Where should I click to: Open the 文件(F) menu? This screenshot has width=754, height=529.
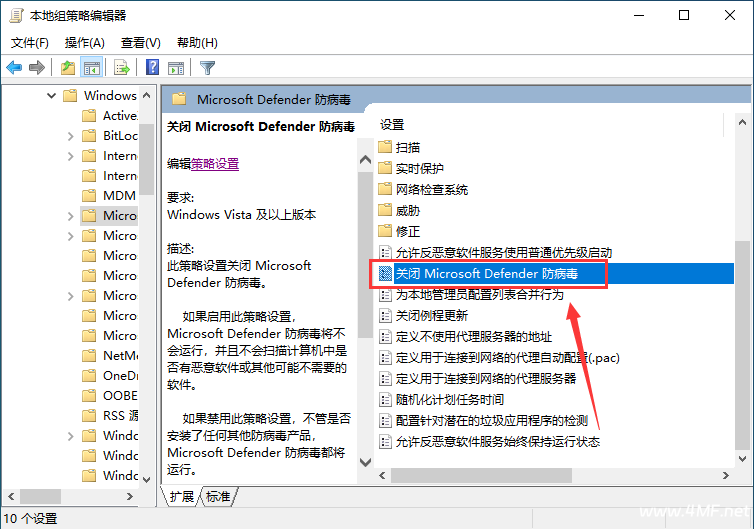tap(29, 43)
